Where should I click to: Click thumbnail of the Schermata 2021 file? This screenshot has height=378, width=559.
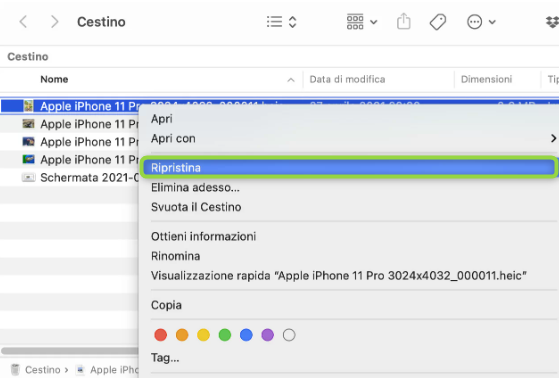[29, 177]
